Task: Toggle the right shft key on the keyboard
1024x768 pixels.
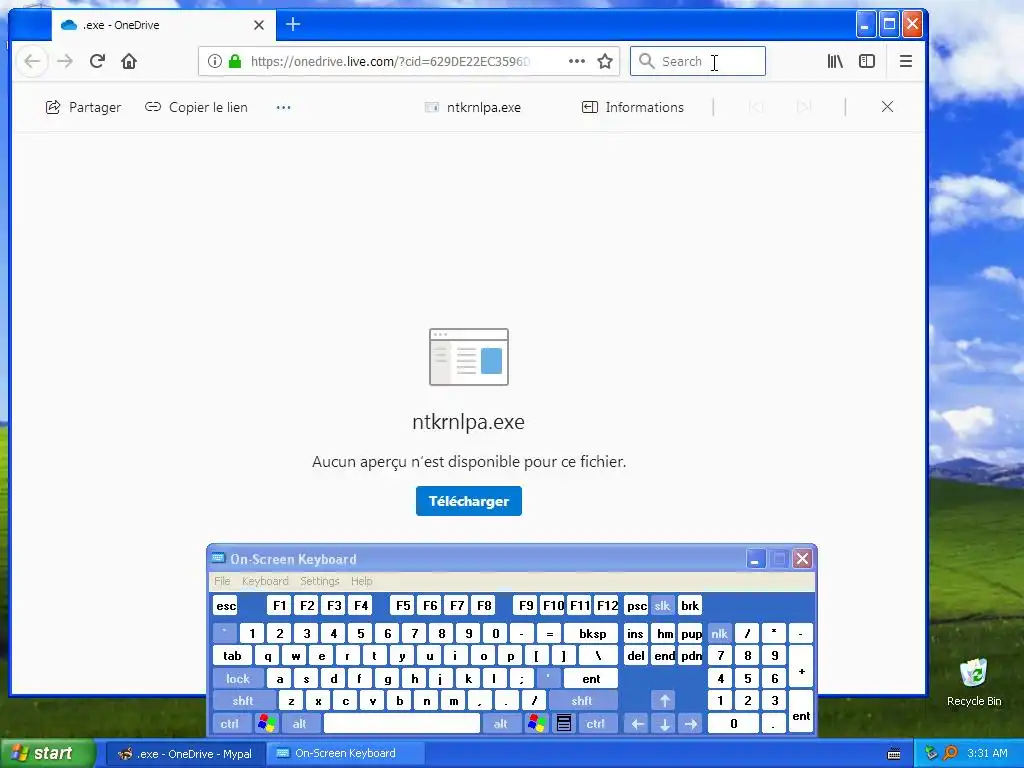Action: 582,701
